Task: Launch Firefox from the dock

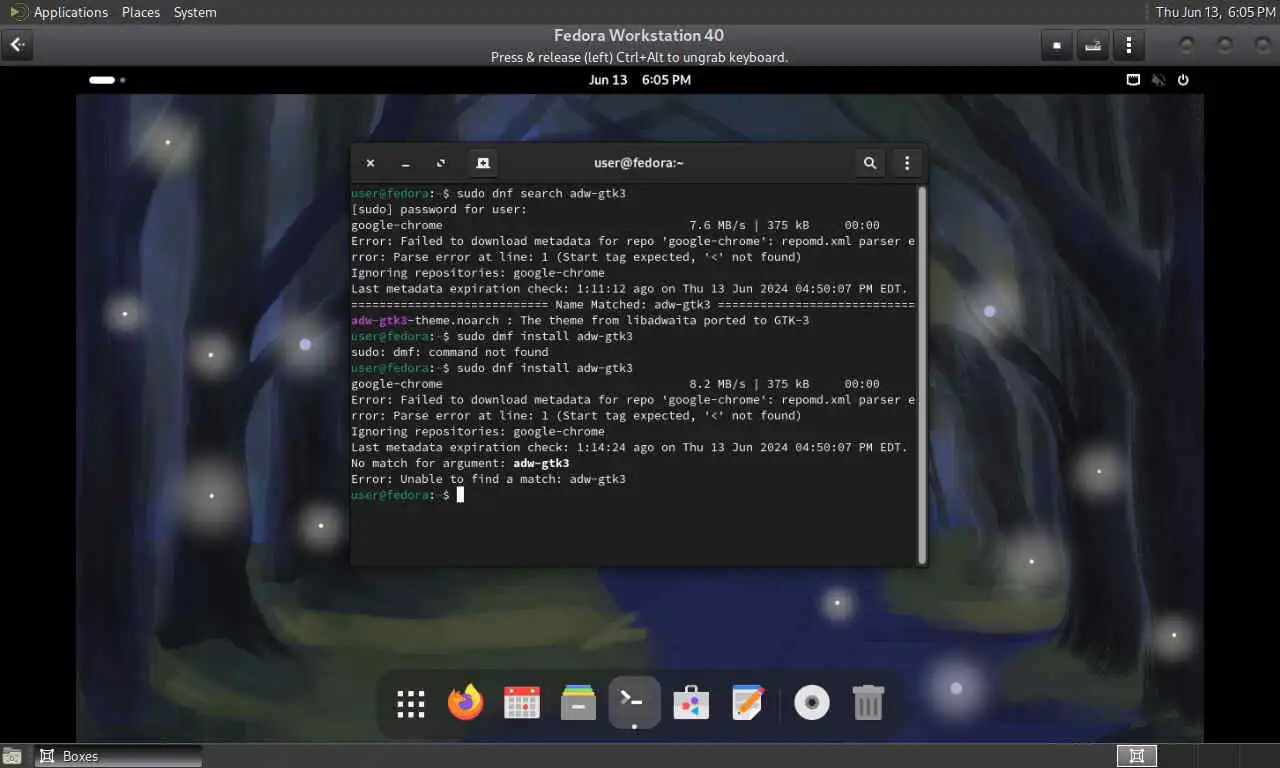Action: (465, 703)
